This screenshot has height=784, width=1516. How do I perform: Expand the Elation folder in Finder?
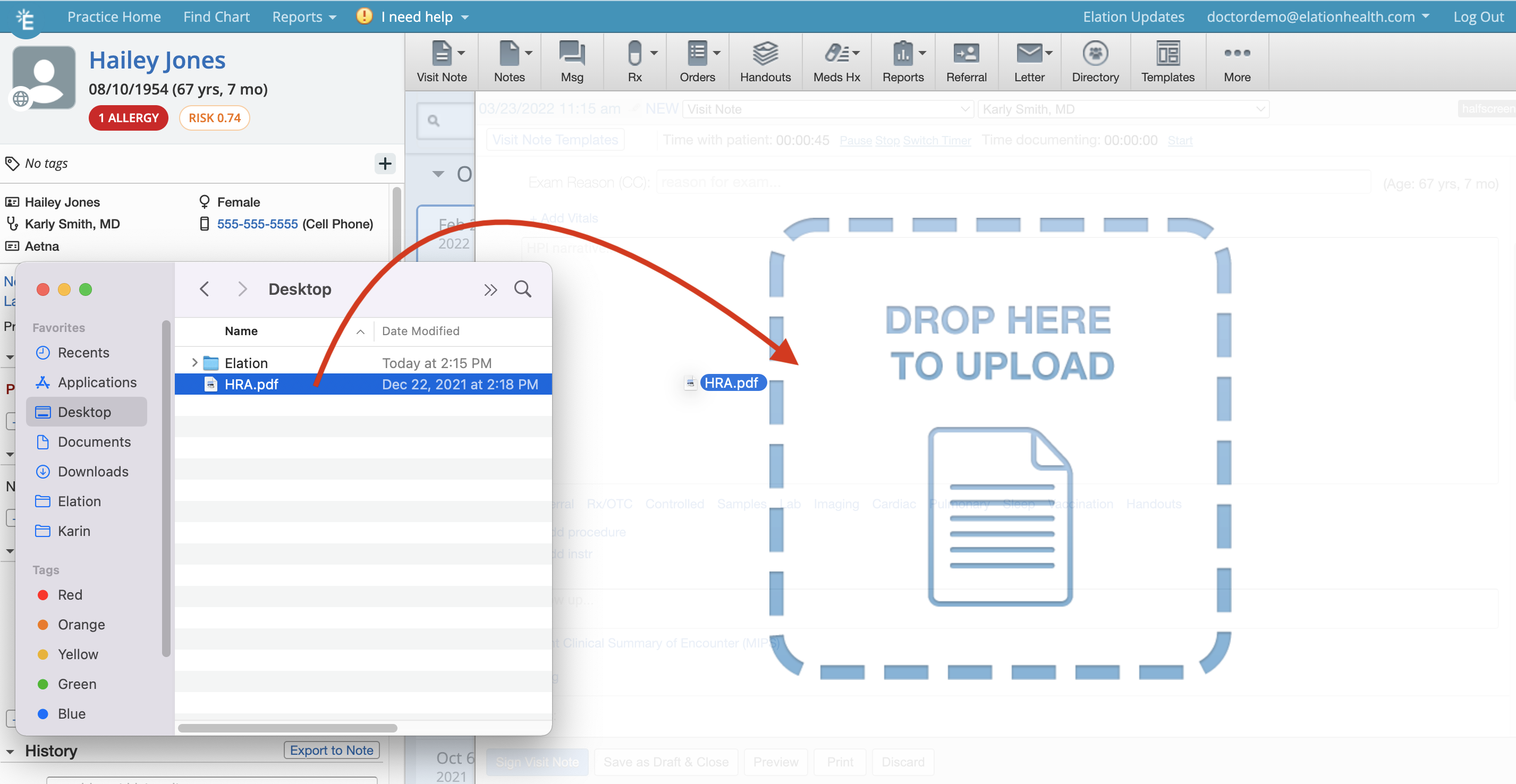coord(196,362)
